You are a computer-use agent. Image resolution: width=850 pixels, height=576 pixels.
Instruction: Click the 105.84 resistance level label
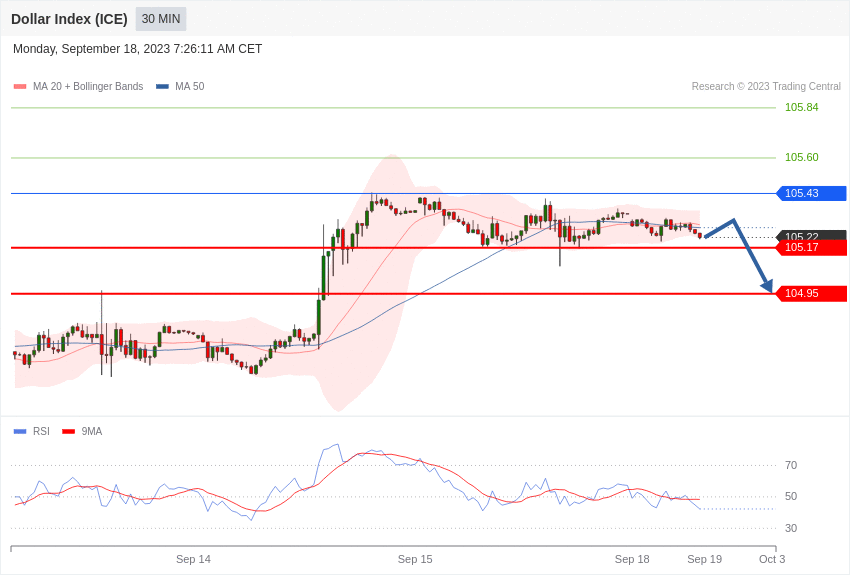(x=802, y=107)
